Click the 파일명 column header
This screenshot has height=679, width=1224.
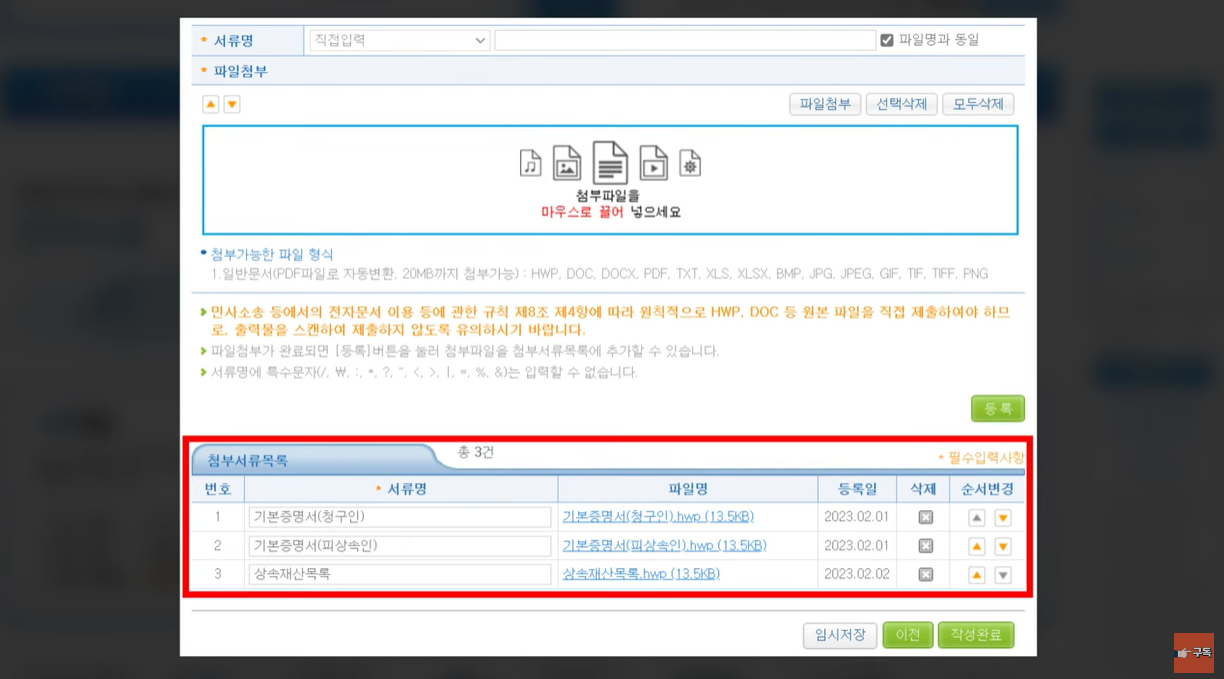pos(687,489)
